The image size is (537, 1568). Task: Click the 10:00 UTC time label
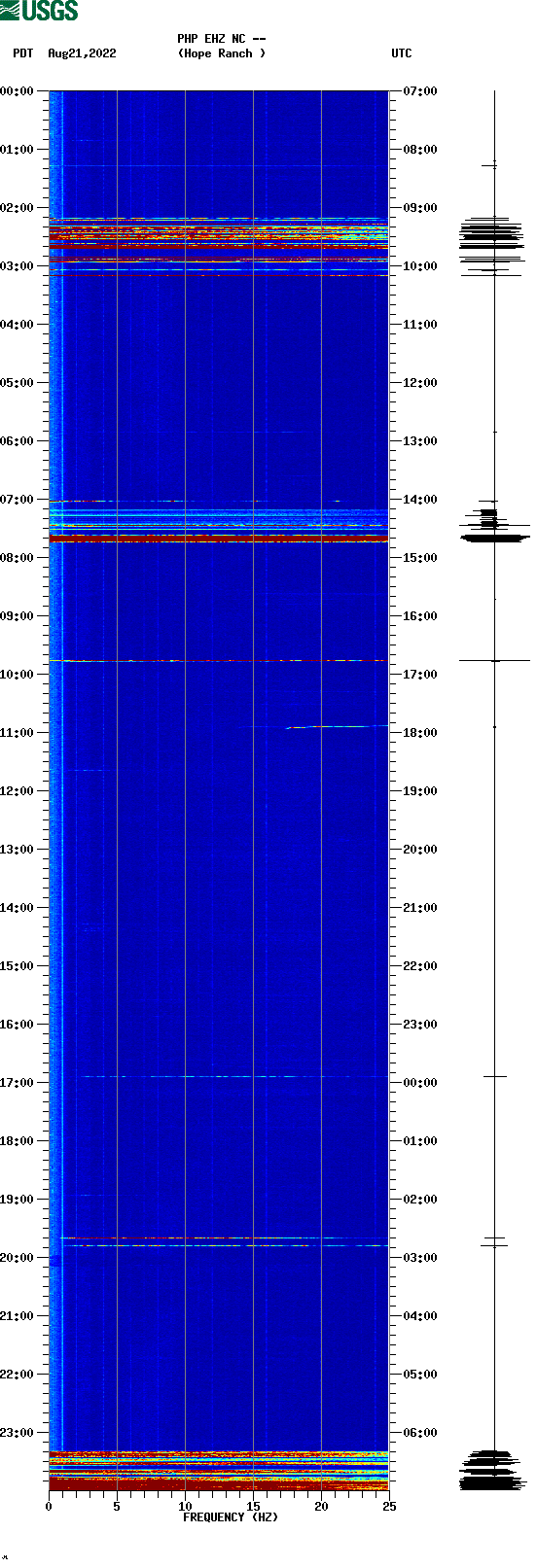tap(420, 265)
